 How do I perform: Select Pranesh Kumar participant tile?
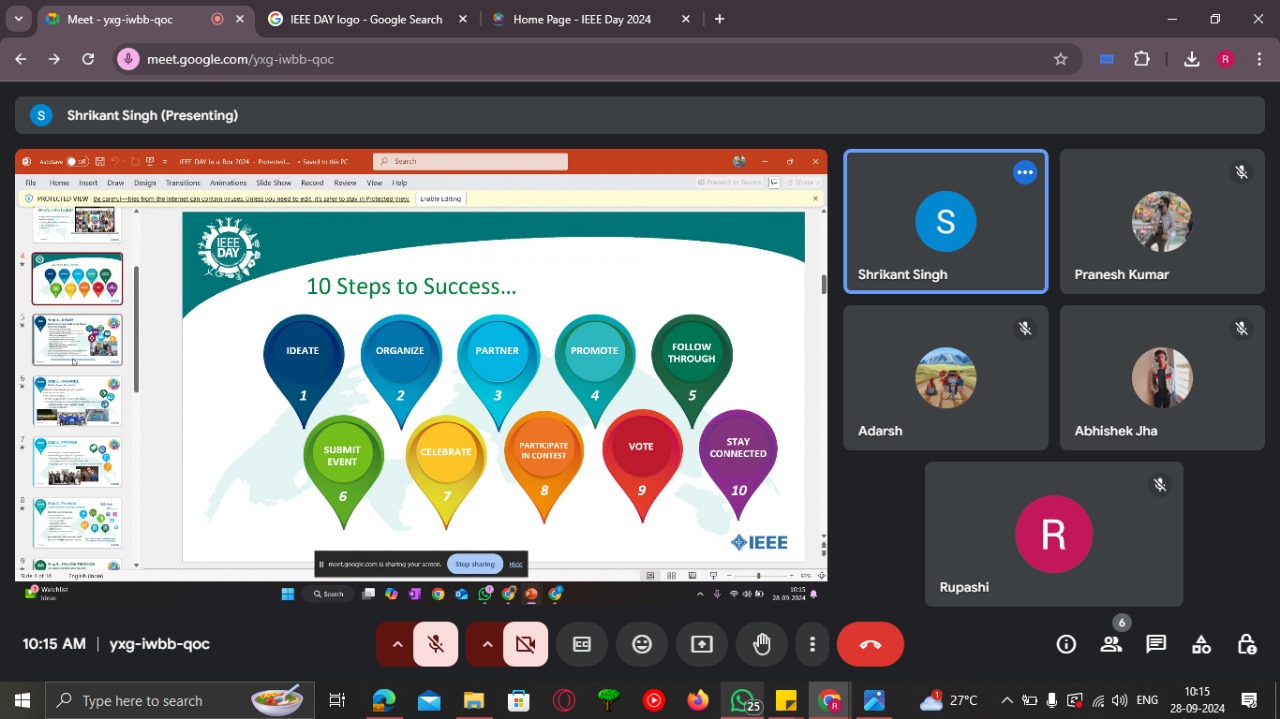coord(1162,221)
